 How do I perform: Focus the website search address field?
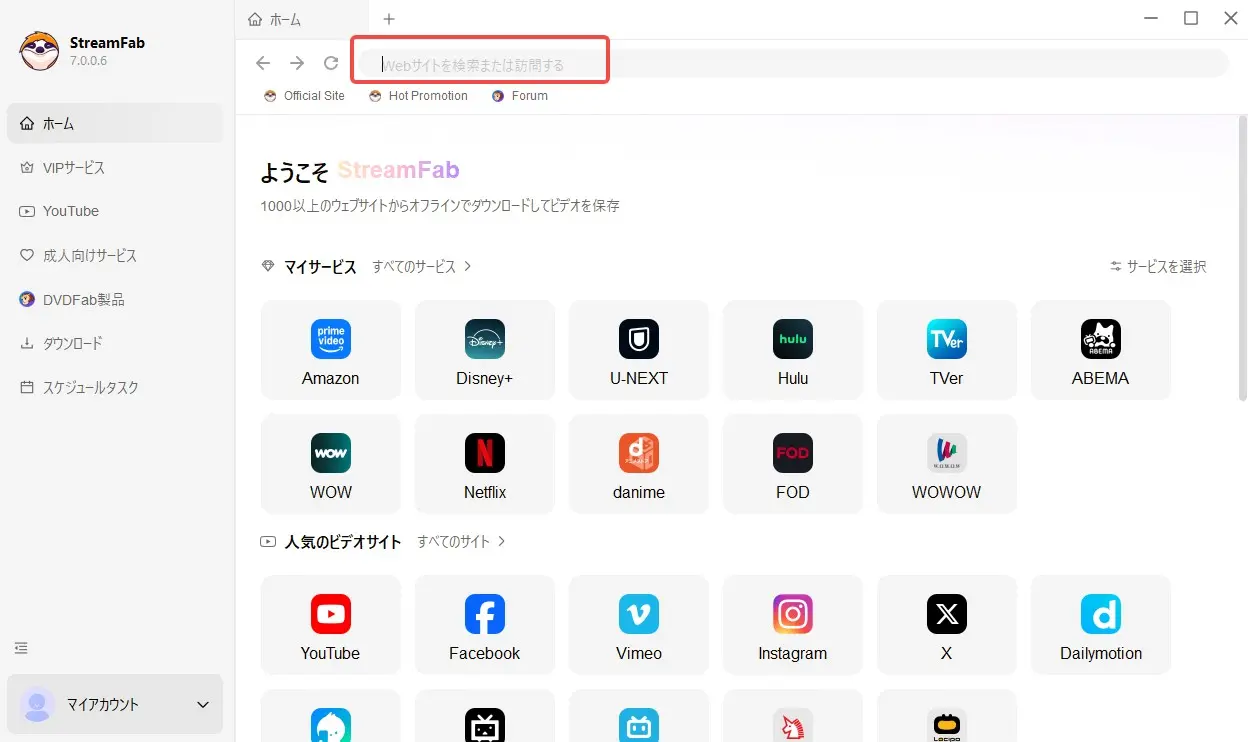click(x=794, y=64)
